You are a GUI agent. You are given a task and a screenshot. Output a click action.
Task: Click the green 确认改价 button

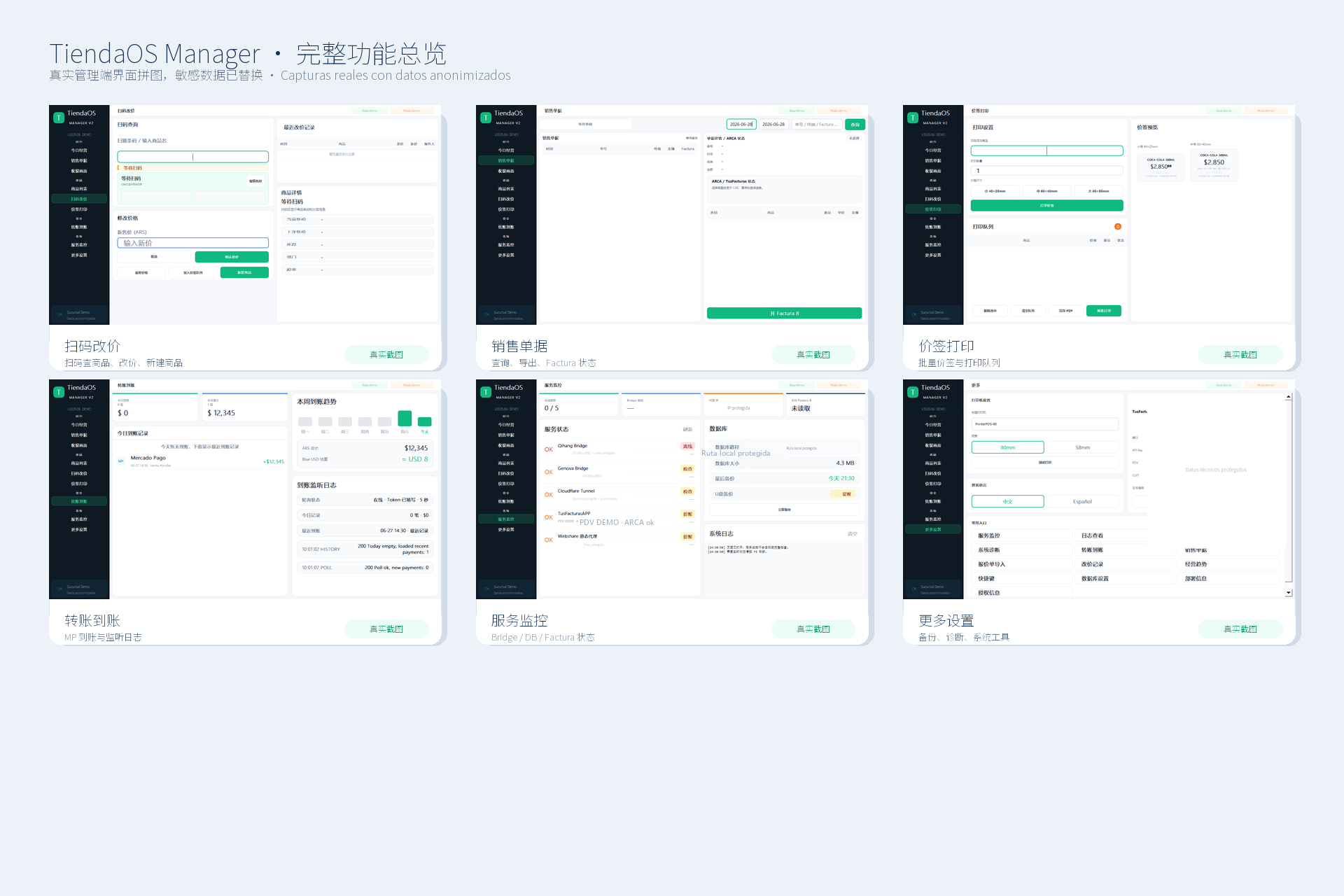click(232, 257)
